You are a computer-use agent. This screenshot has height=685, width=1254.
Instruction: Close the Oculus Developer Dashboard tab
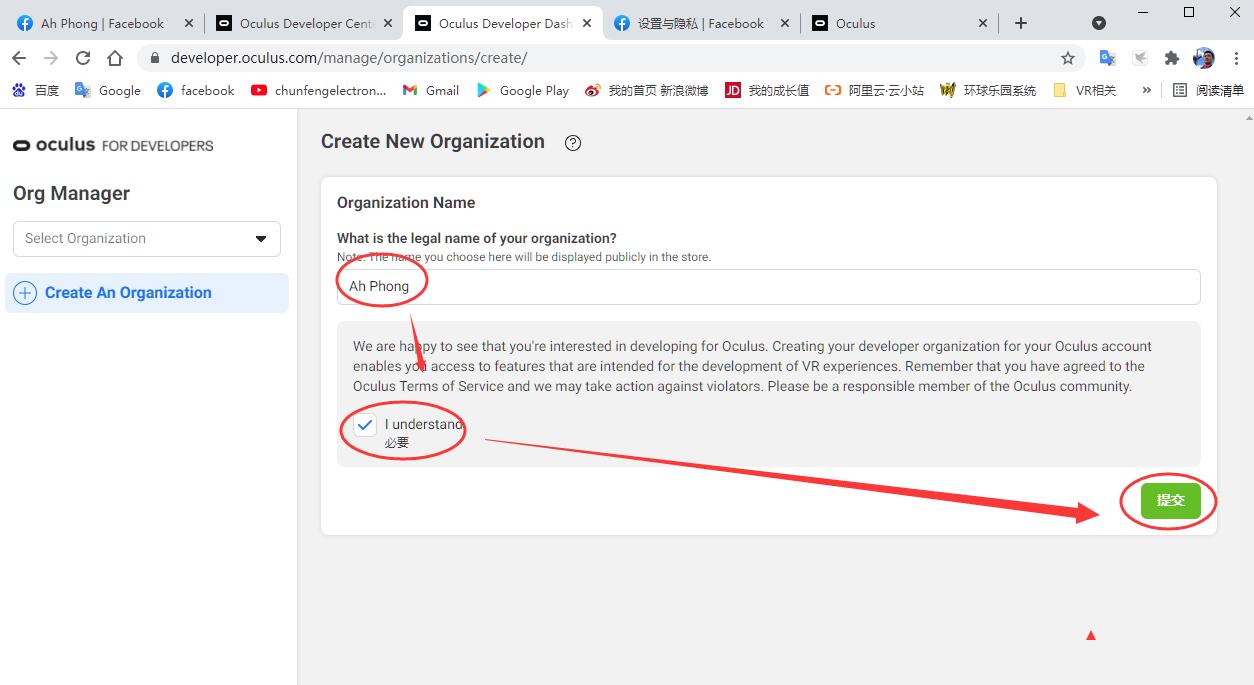[x=586, y=23]
